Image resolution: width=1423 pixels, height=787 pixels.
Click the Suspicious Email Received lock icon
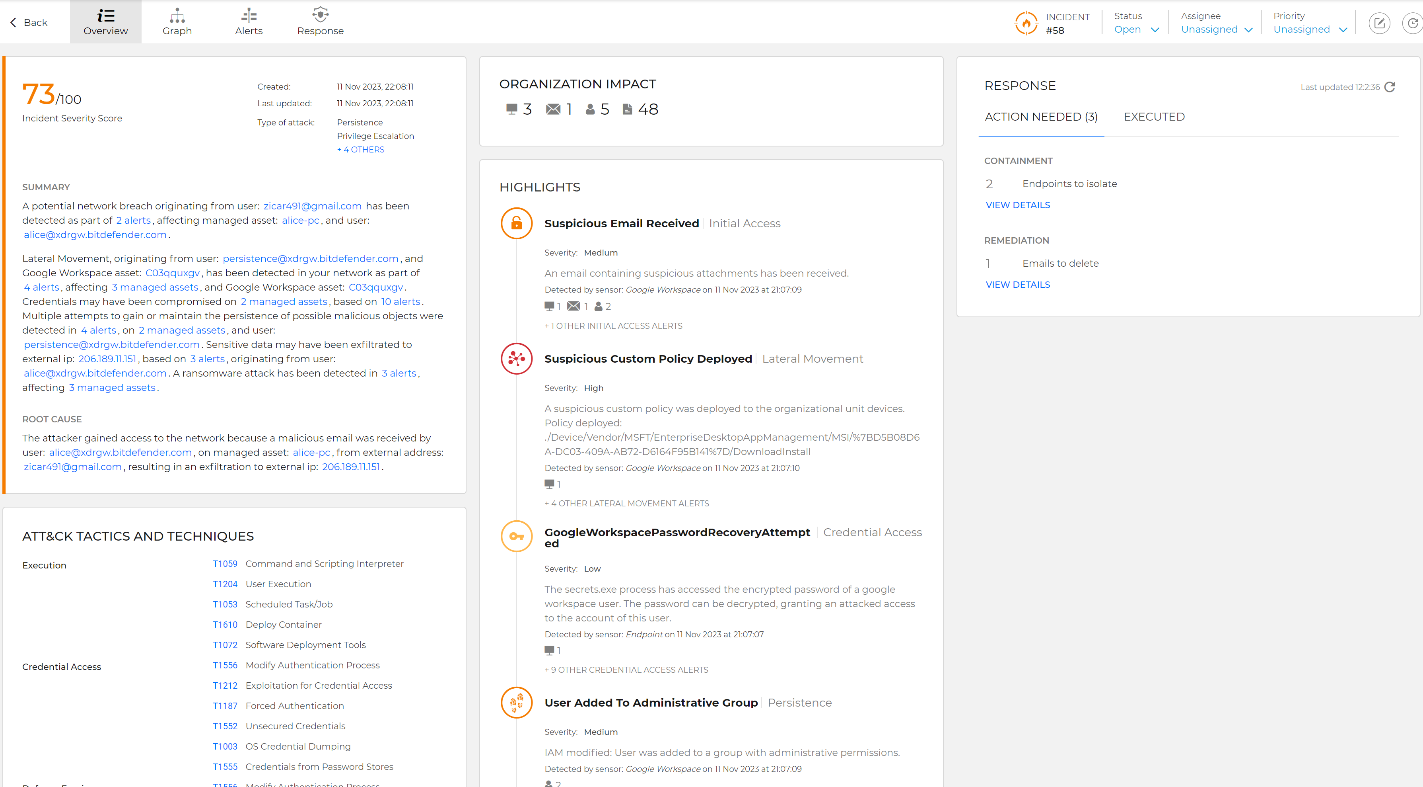pos(516,224)
